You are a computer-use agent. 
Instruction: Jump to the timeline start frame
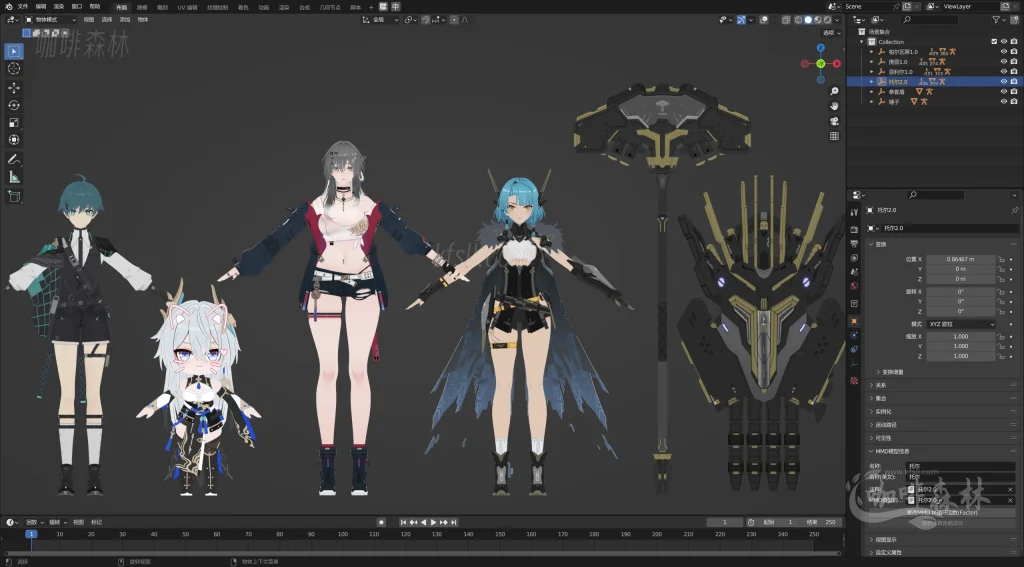[x=404, y=522]
